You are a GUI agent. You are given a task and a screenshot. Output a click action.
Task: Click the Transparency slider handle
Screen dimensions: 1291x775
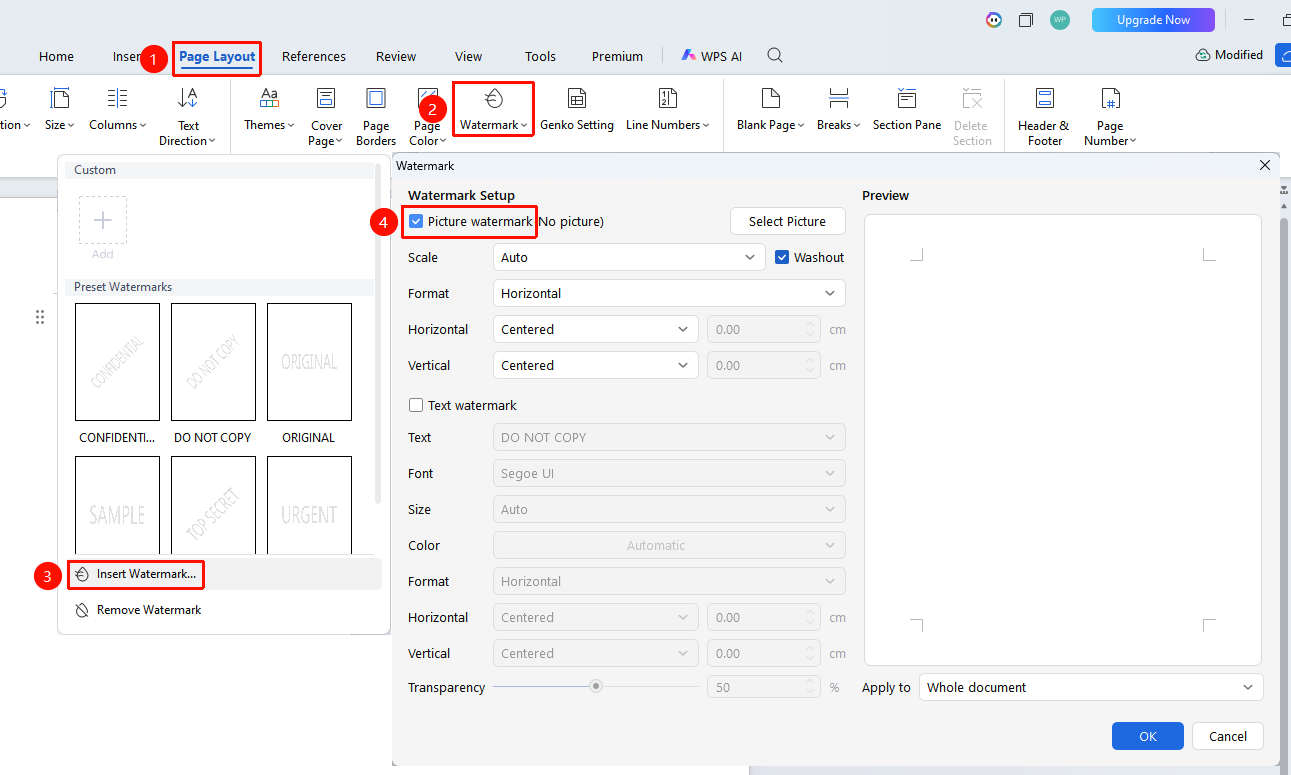click(x=596, y=686)
